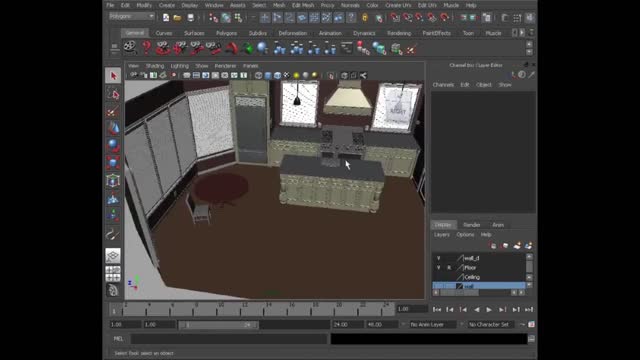Click the Open Scene folder icon
Image resolution: width=640 pixels, height=360 pixels.
click(177, 18)
